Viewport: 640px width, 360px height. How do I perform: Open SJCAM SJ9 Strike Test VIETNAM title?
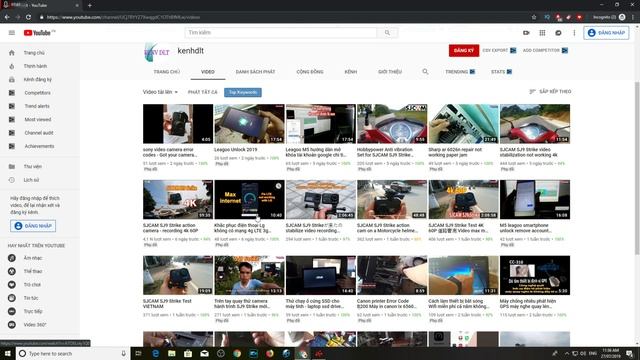pos(167,304)
